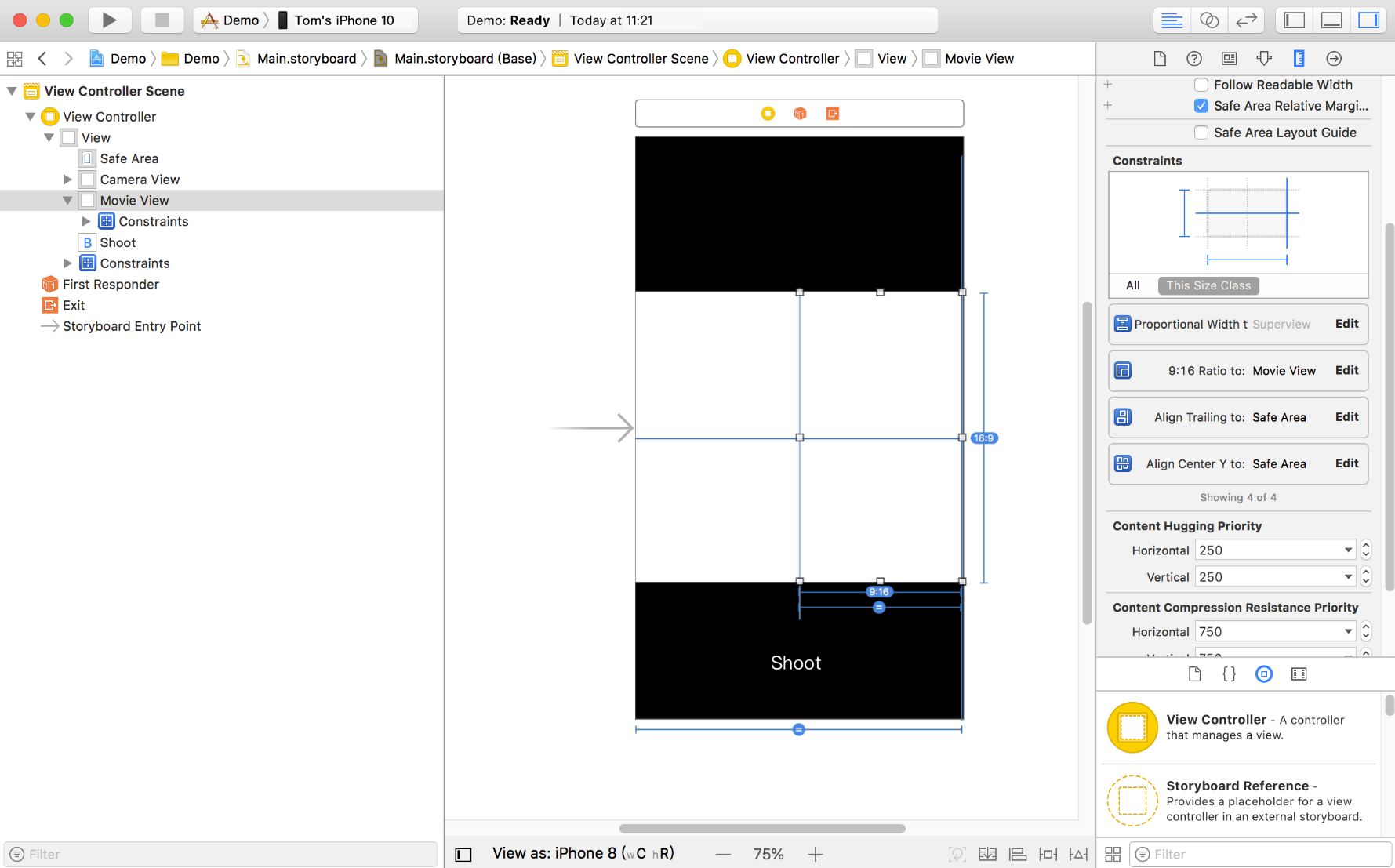Open the Assistant editor
The width and height of the screenshot is (1395, 868).
pyautogui.click(x=1208, y=20)
